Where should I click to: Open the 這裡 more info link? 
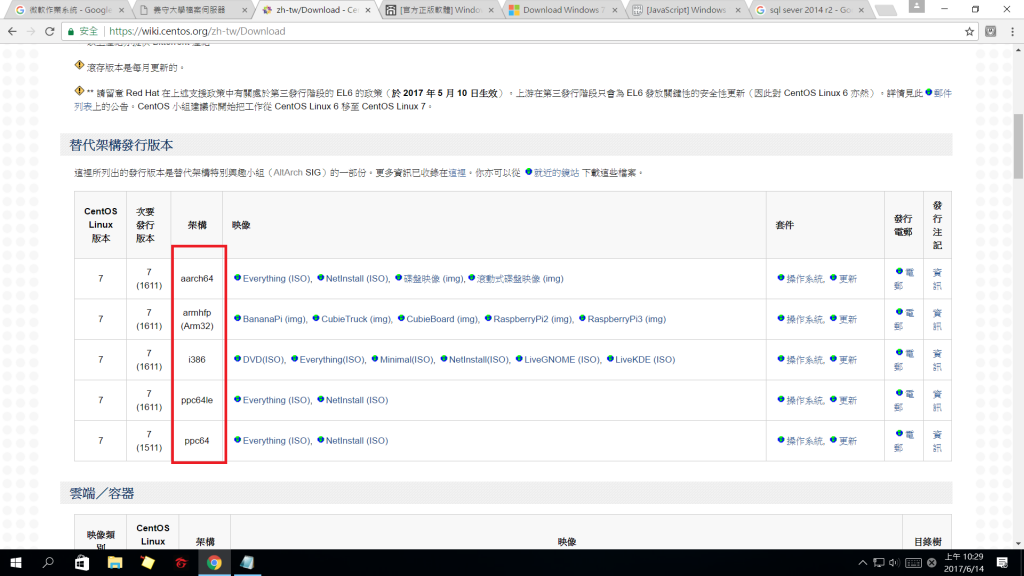pyautogui.click(x=457, y=172)
